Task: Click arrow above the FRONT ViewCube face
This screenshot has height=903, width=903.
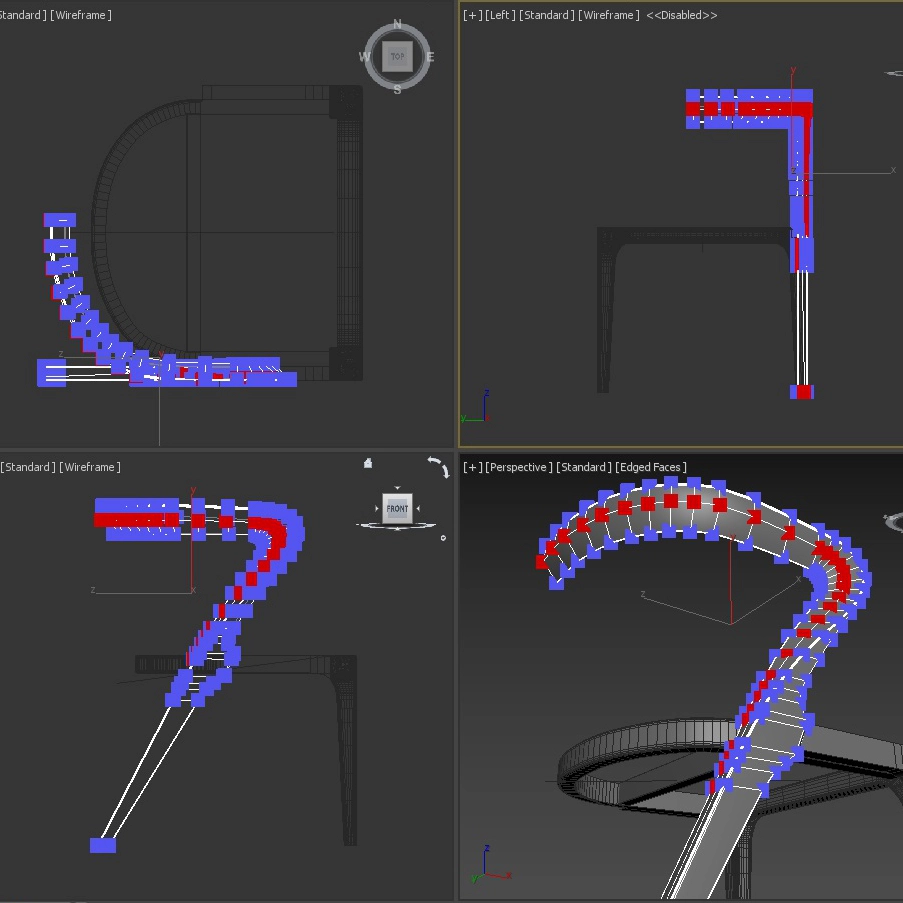Action: [x=397, y=488]
